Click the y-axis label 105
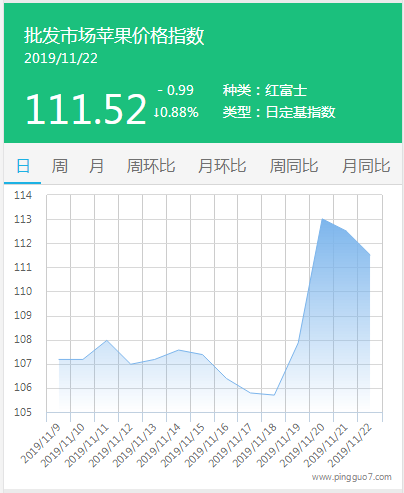 23,412
